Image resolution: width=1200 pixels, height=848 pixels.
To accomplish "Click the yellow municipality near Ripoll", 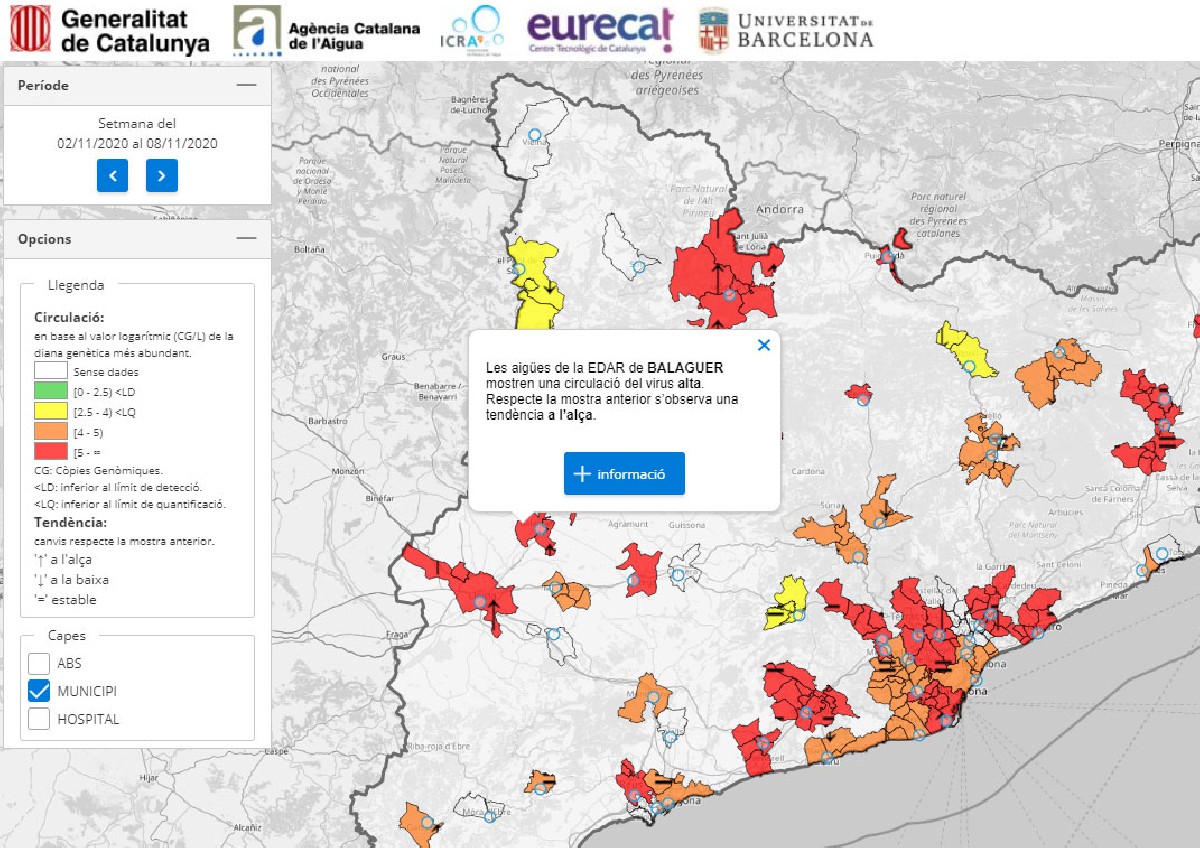I will coord(965,350).
